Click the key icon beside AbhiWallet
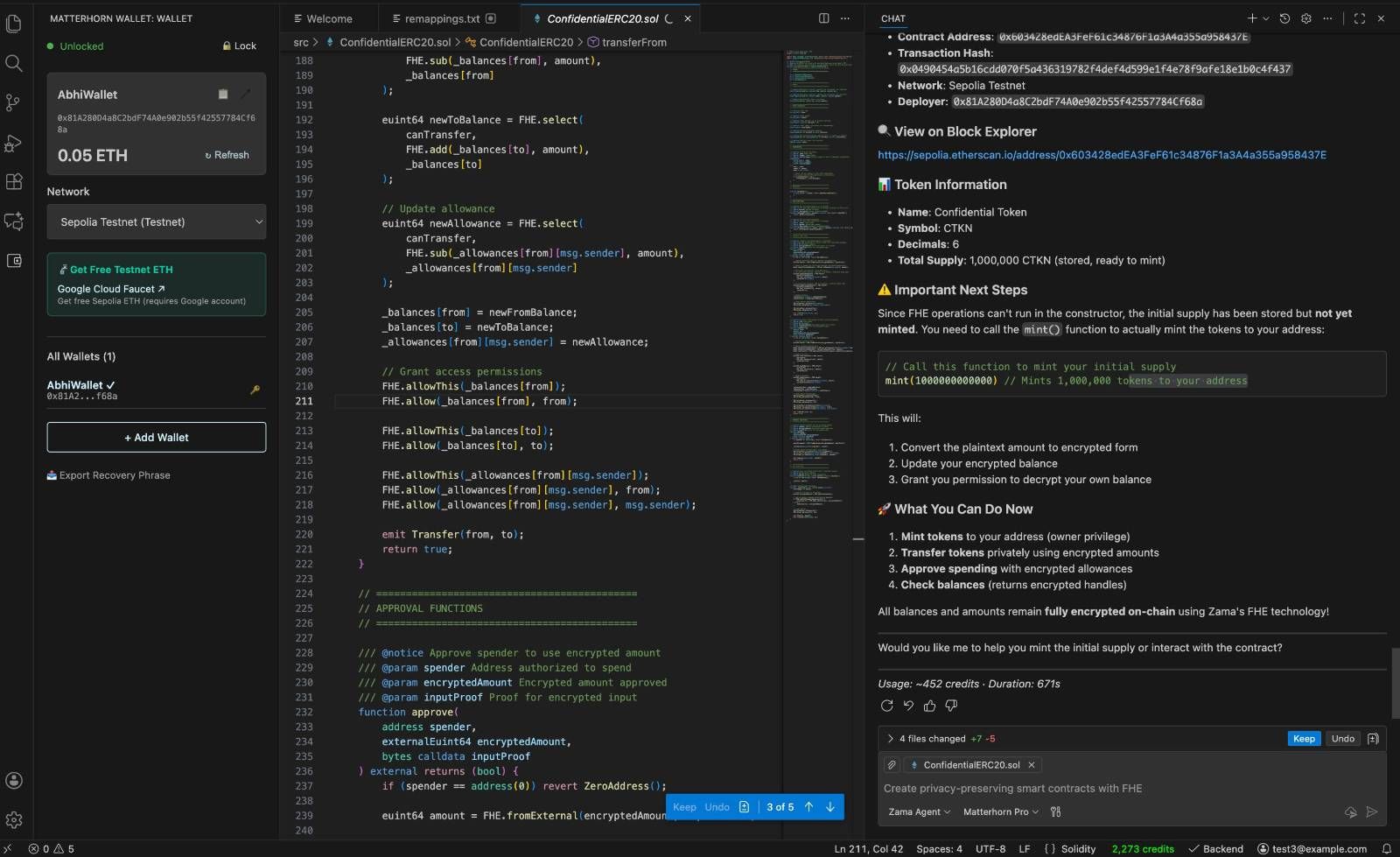 [x=255, y=390]
